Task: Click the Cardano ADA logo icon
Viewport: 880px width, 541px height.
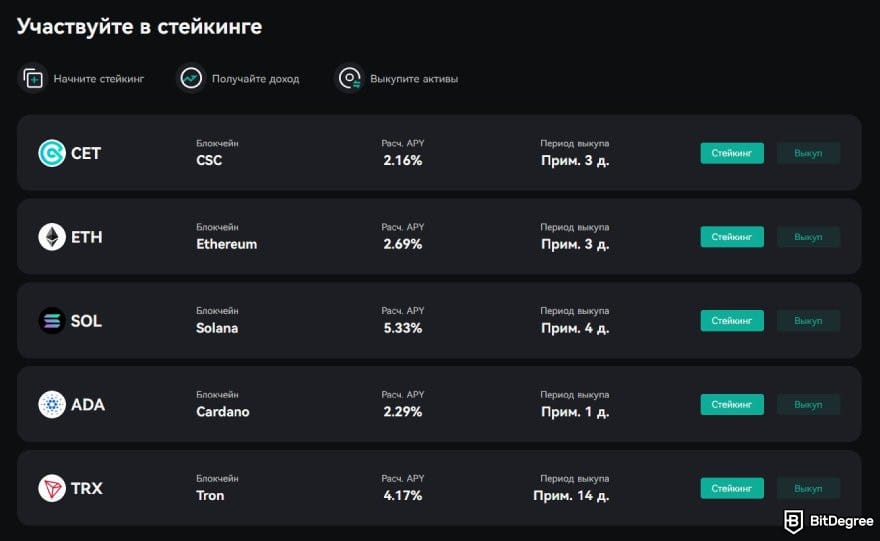Action: 52,405
